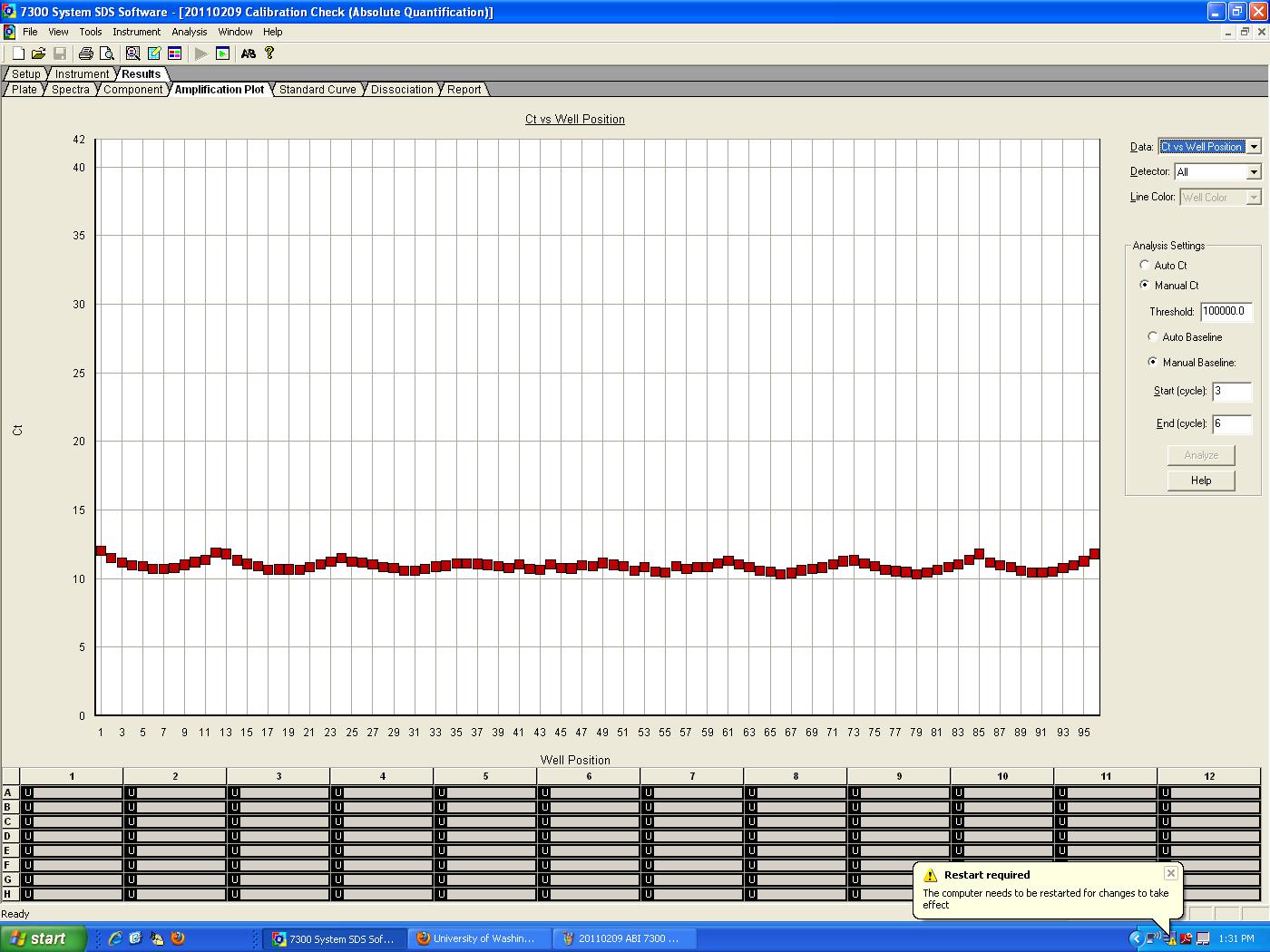This screenshot has width=1270, height=952.
Task: Click the Windows start button
Action: (44, 938)
